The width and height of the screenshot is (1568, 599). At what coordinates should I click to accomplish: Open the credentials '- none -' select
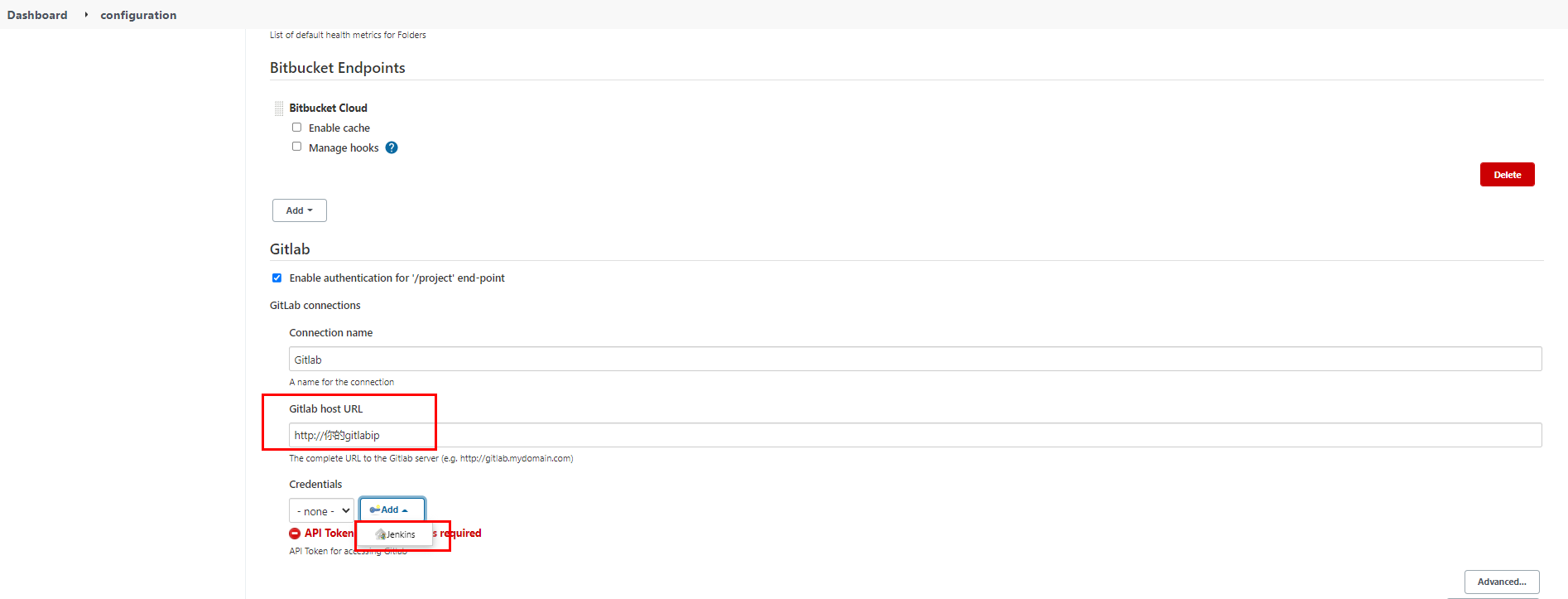321,511
